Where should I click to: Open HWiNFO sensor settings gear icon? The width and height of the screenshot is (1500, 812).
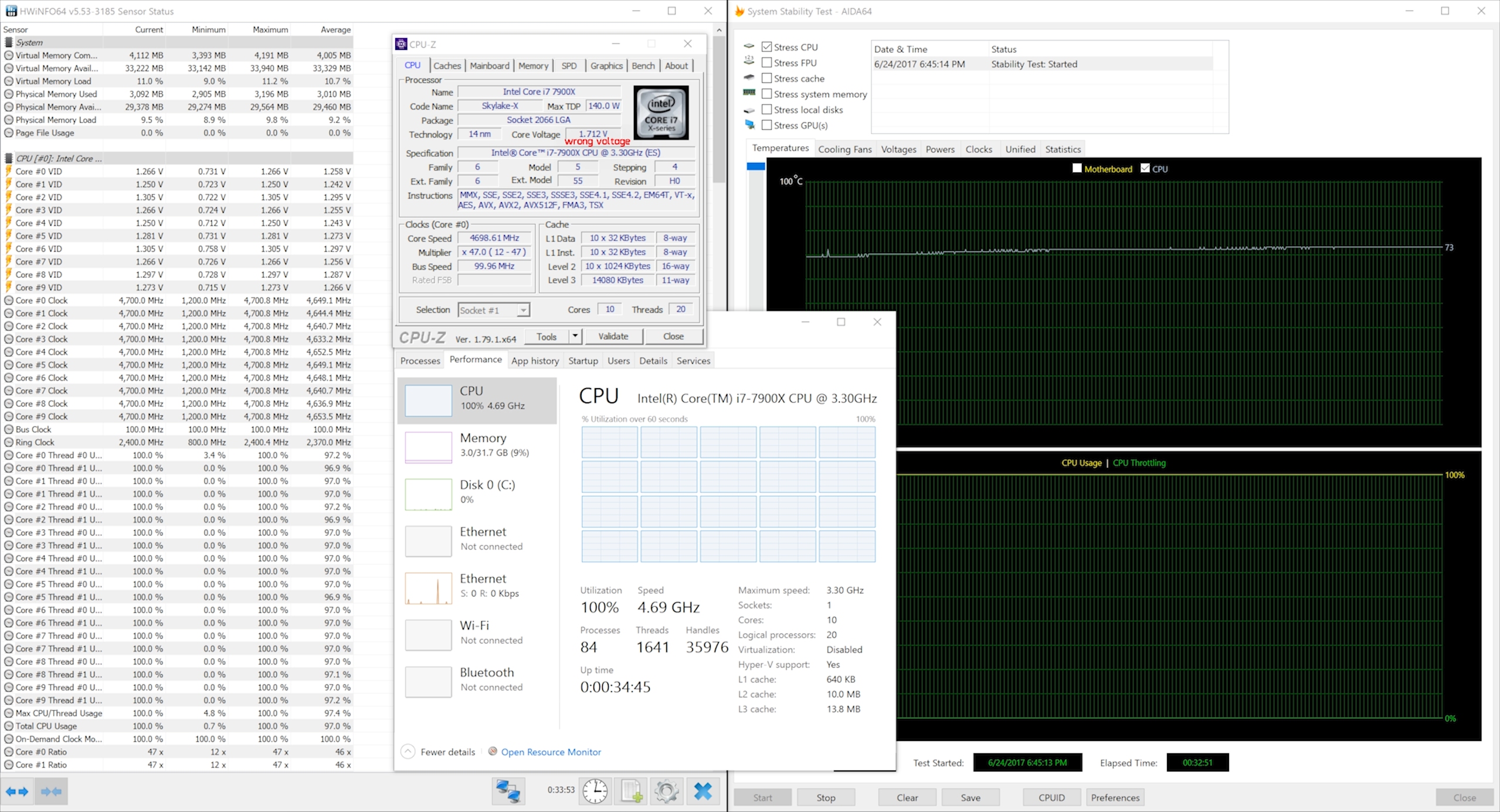tap(667, 791)
